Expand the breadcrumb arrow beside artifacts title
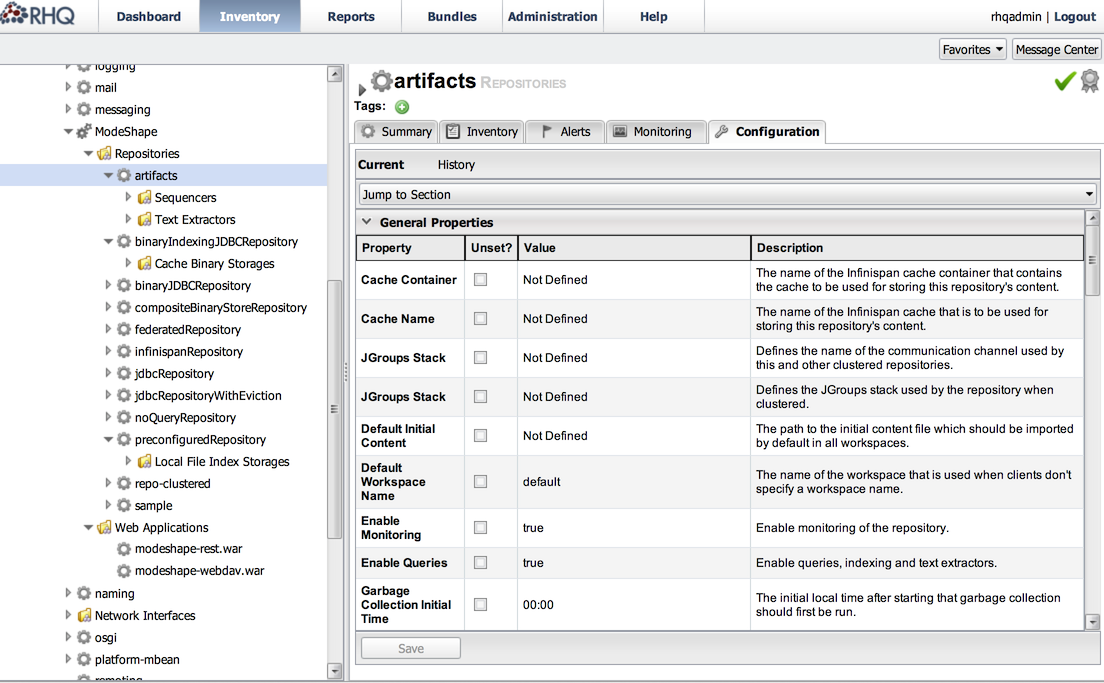Screen dimensions: 1104x683 coord(362,89)
